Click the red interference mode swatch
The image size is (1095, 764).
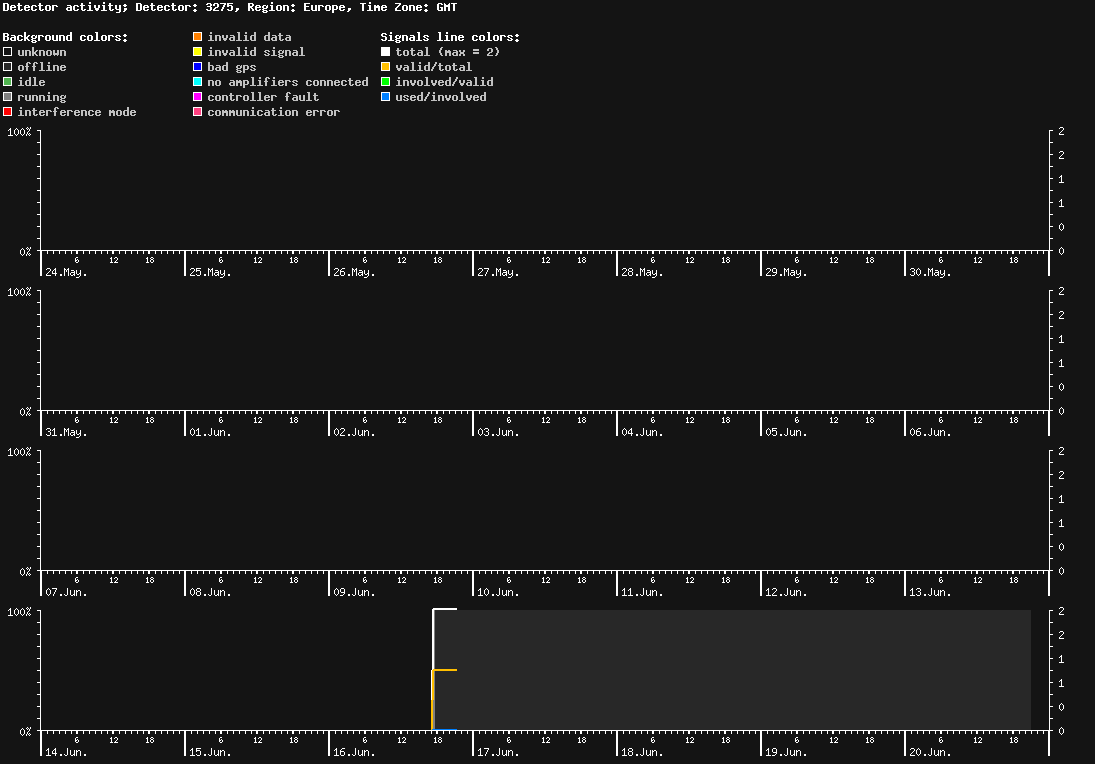[8, 112]
